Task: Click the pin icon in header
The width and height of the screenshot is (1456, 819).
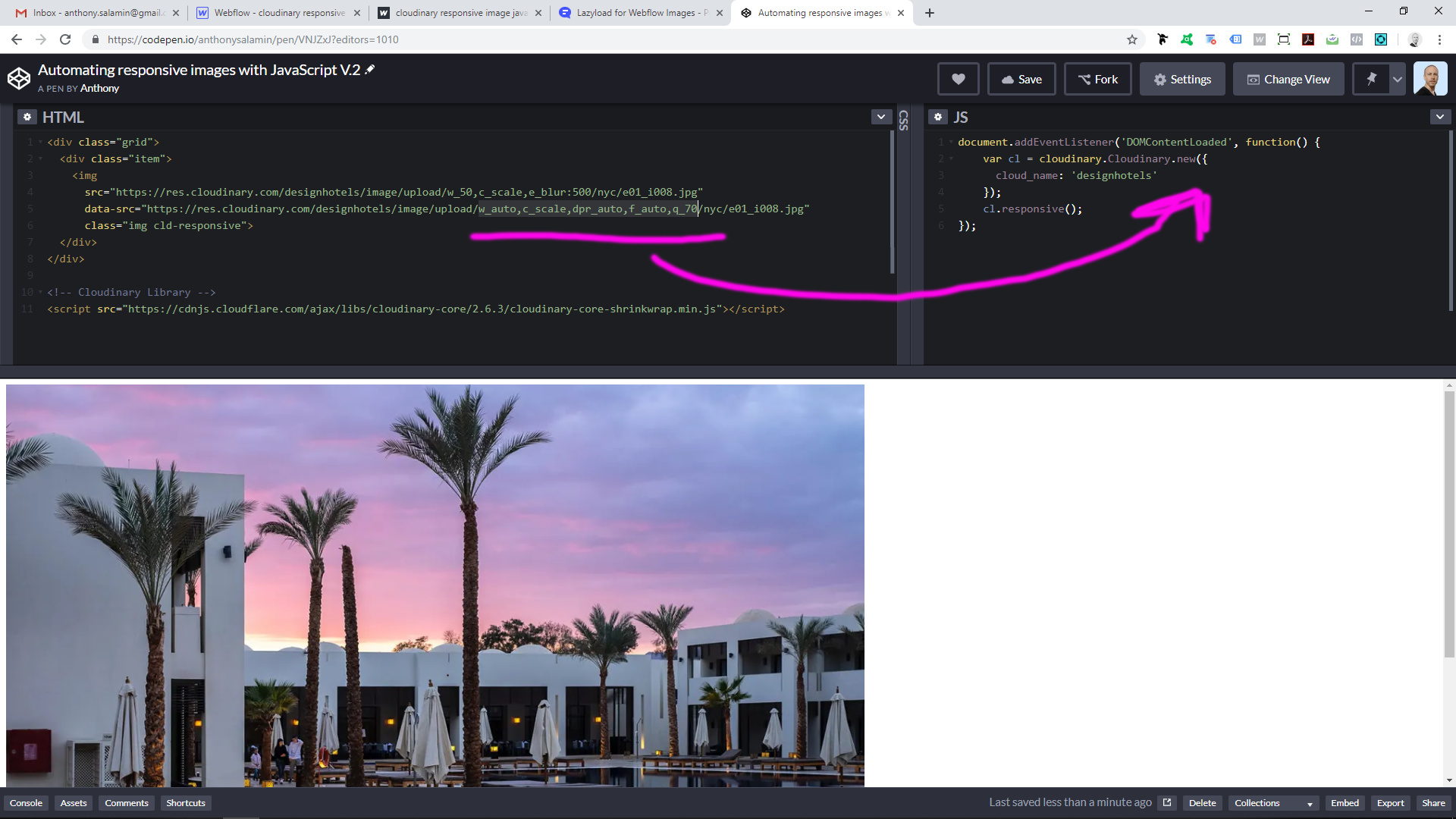Action: (1371, 79)
